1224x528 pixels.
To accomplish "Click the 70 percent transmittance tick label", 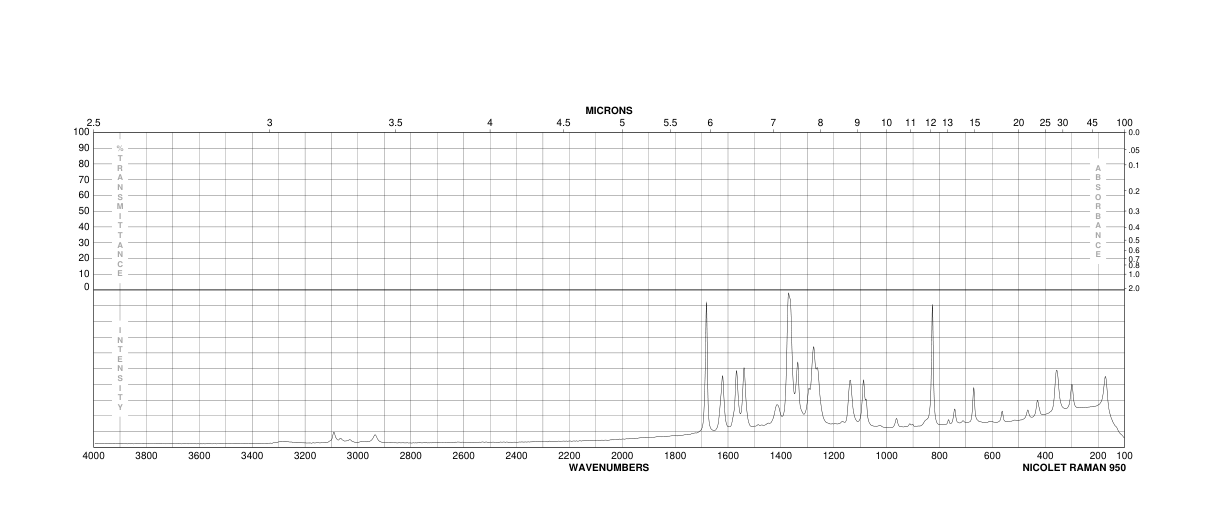I will (85, 179).
